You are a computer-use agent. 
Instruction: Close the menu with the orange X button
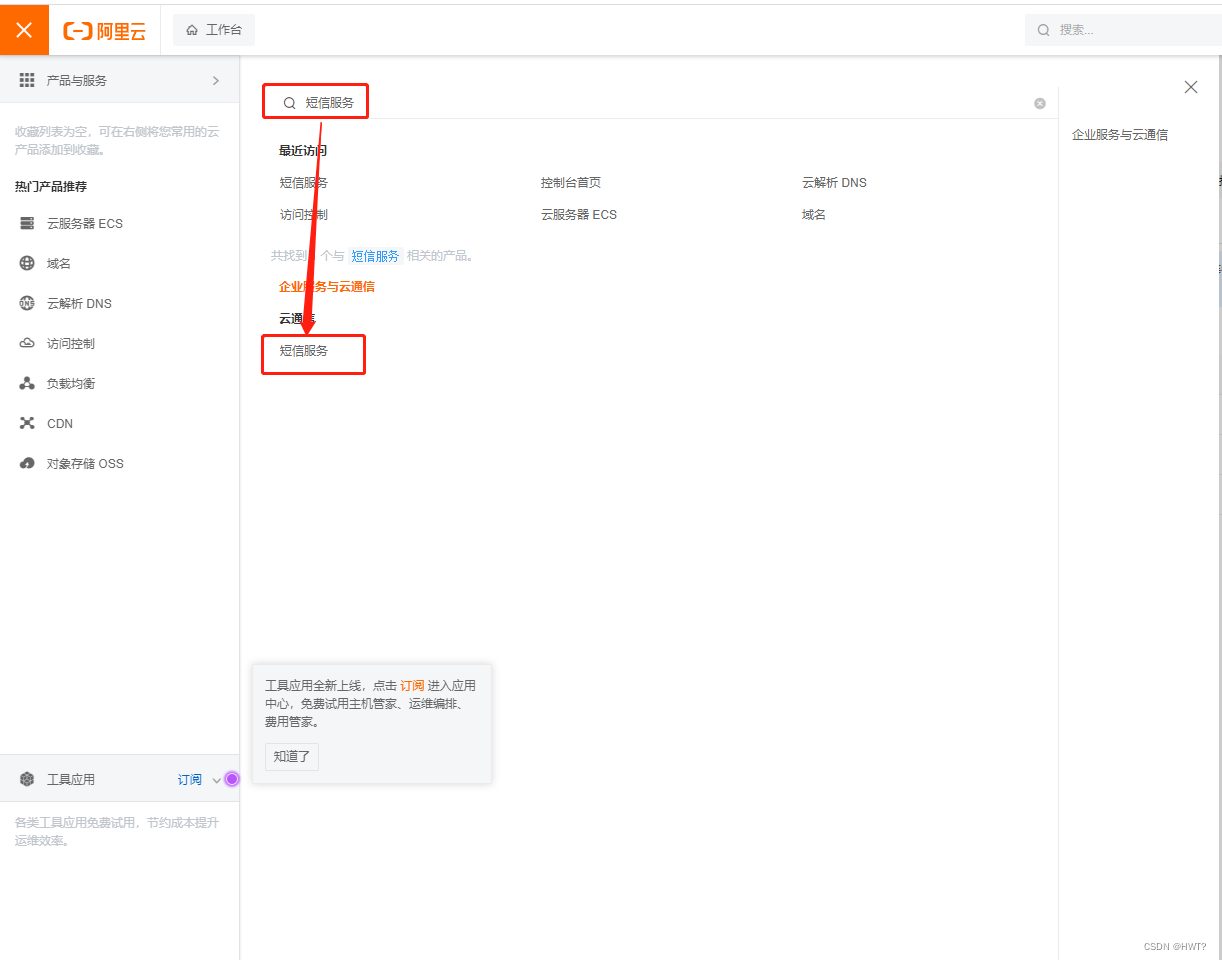click(25, 30)
